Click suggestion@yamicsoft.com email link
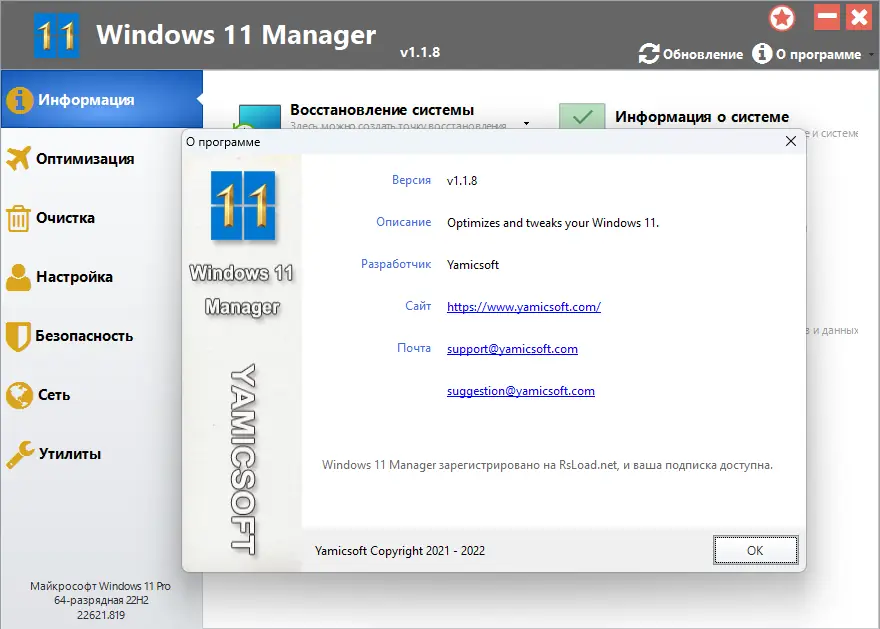Image resolution: width=880 pixels, height=629 pixels. (x=521, y=391)
